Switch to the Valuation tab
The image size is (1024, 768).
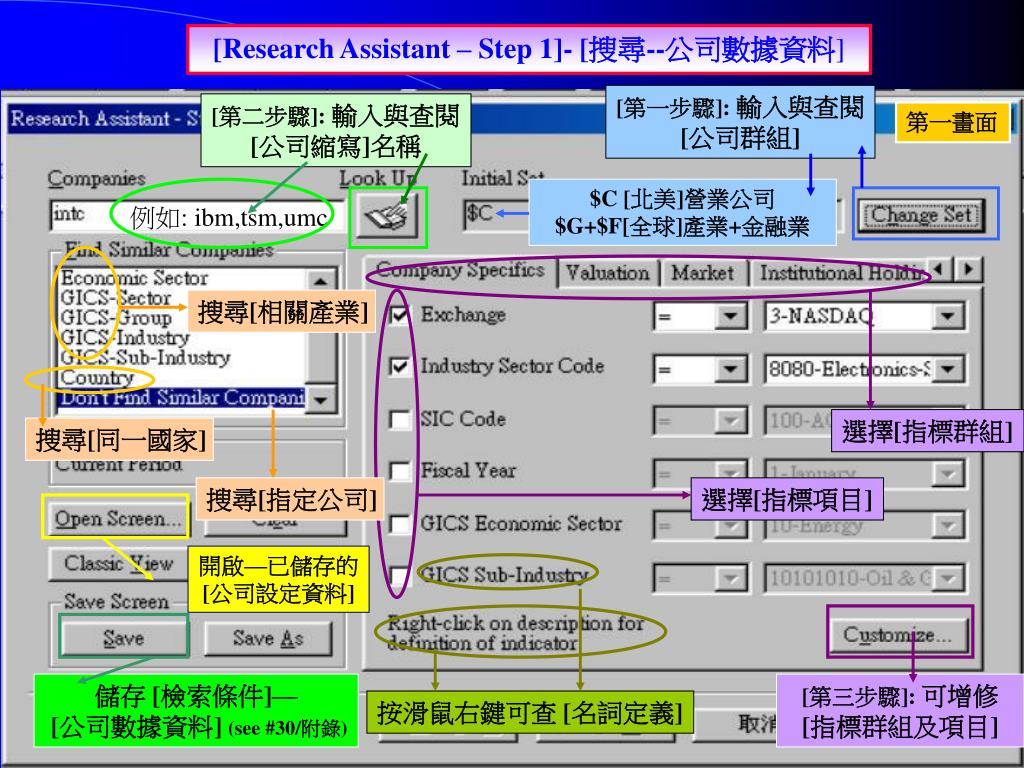click(x=607, y=273)
